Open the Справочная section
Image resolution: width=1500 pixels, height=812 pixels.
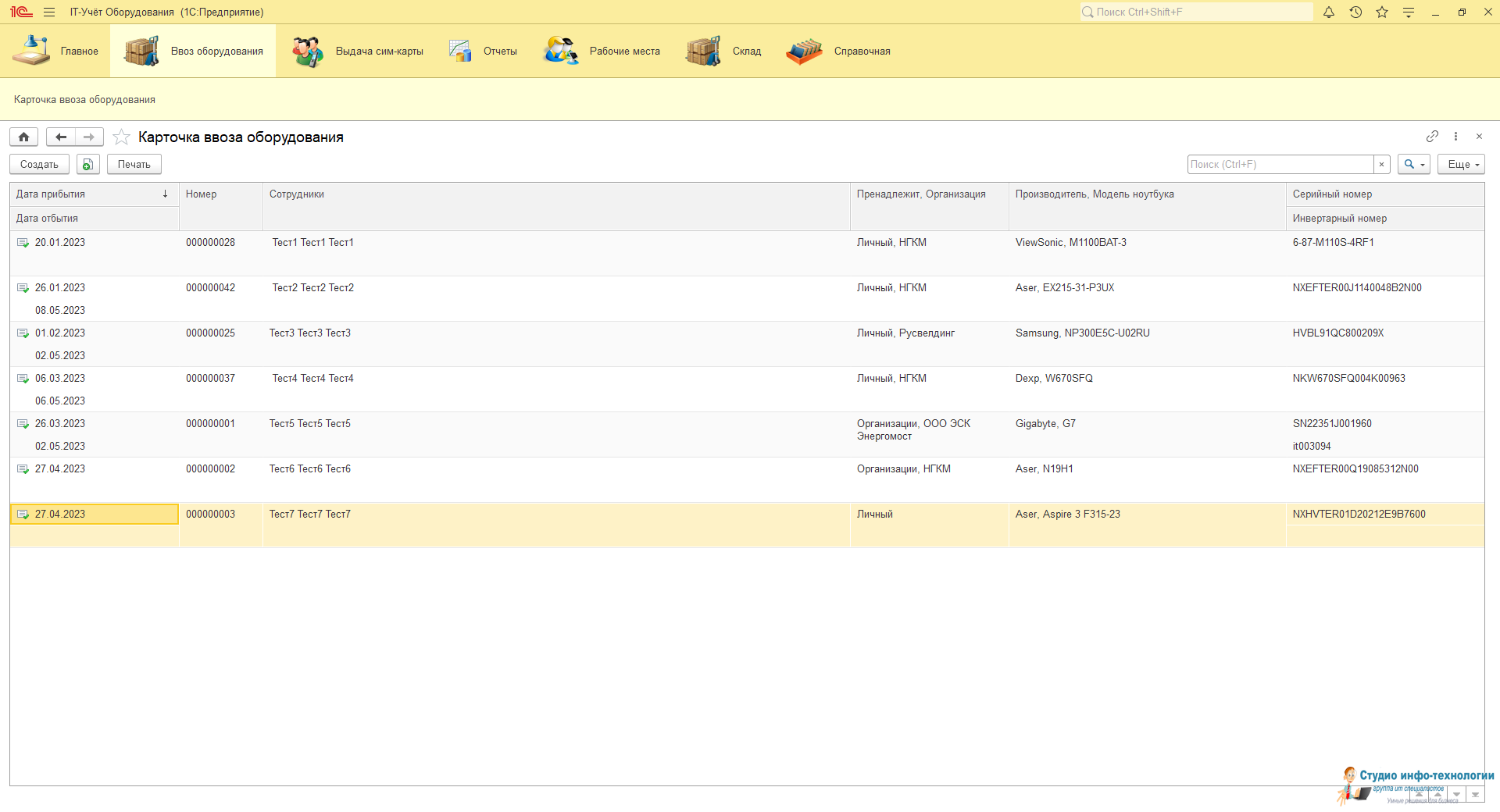tap(839, 52)
